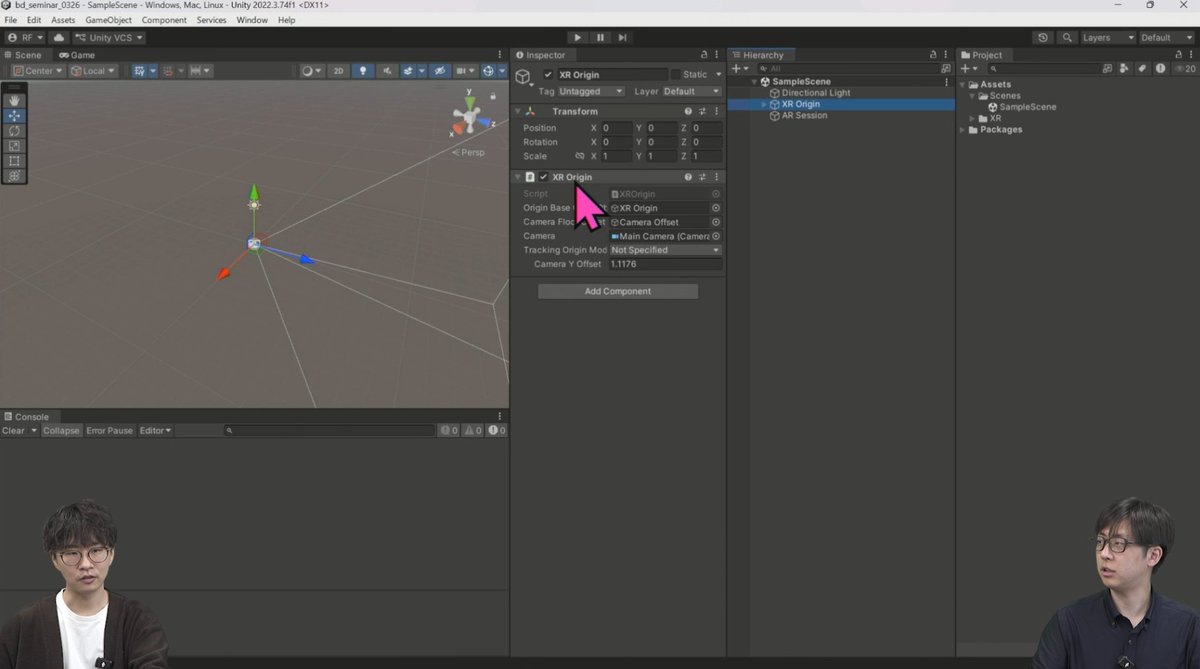Open Transform component three-dot menu
The image size is (1200, 669).
click(x=716, y=112)
